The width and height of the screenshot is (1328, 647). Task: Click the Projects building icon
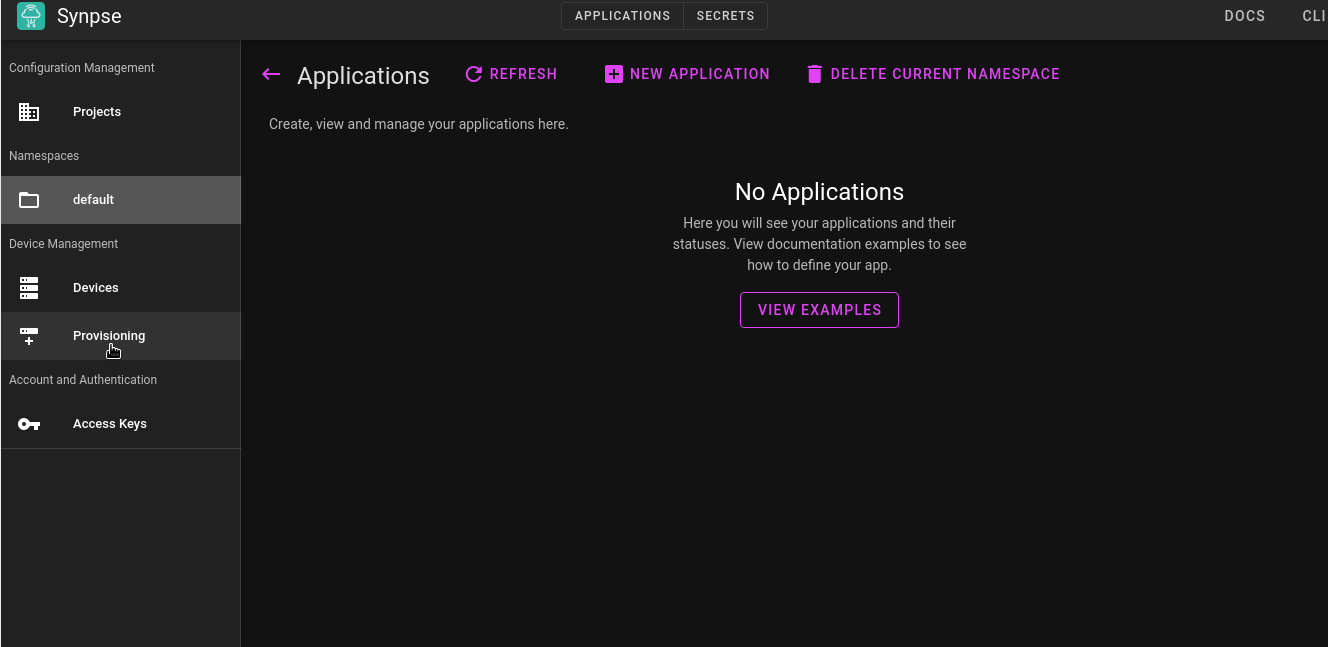[x=29, y=112]
